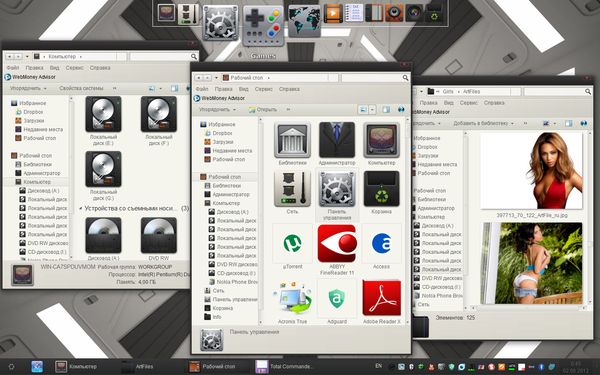This screenshot has height=375, width=600.
Task: Select the woman in red dress thumbnail
Action: [x=532, y=171]
